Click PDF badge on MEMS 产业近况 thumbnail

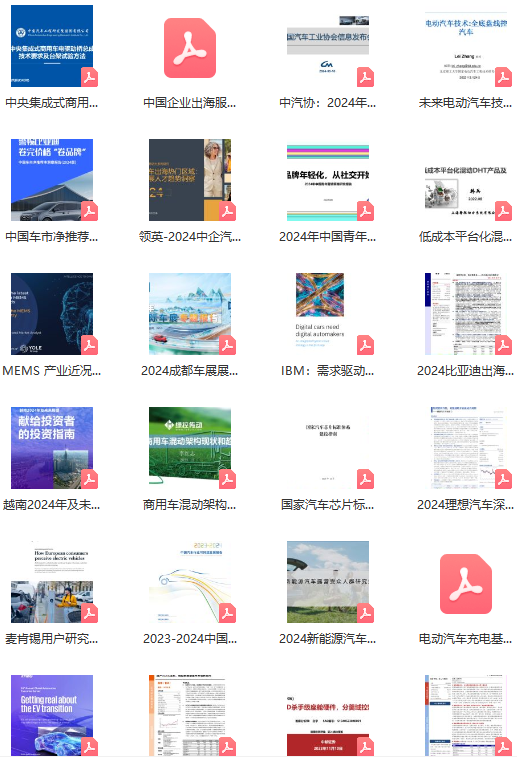coord(90,345)
